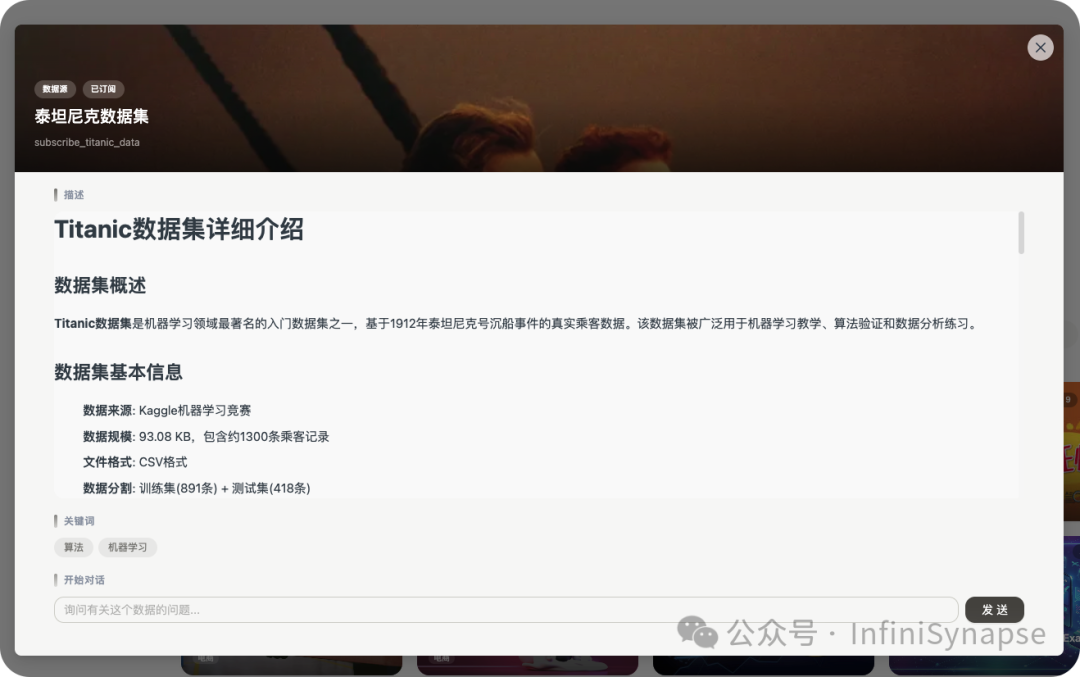Click the 文件格式 CSV格式 line
This screenshot has width=1080, height=677.
pos(135,462)
